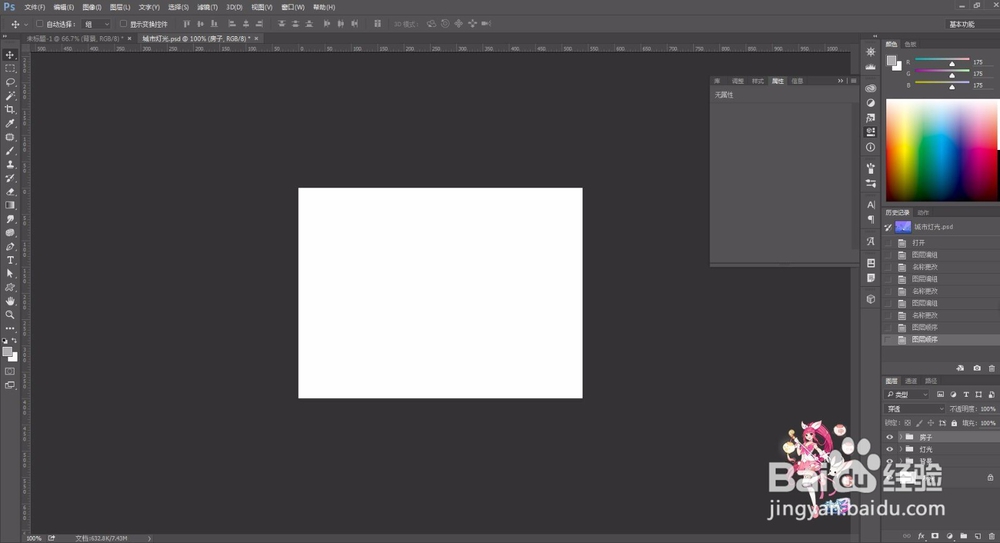Open the 基本功能 workspace dropdown
Image resolution: width=1000 pixels, height=543 pixels.
coord(971,24)
